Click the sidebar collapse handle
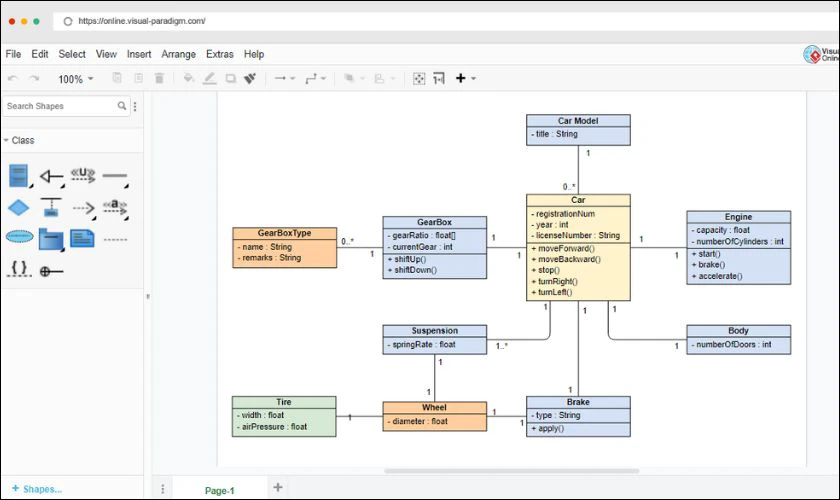This screenshot has width=840, height=500. click(x=148, y=296)
